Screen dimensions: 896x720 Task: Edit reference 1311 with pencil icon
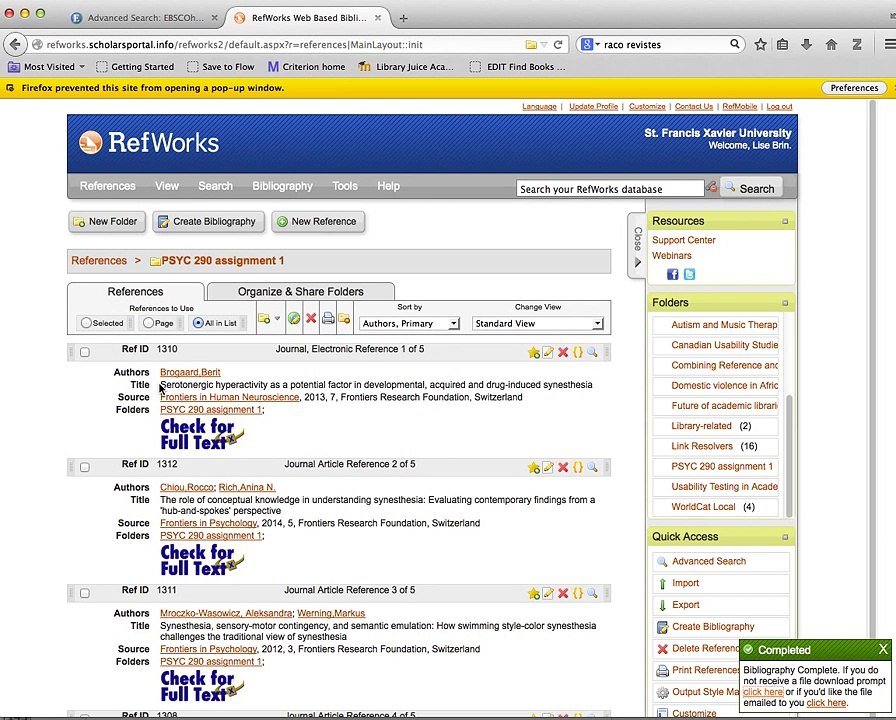click(548, 593)
